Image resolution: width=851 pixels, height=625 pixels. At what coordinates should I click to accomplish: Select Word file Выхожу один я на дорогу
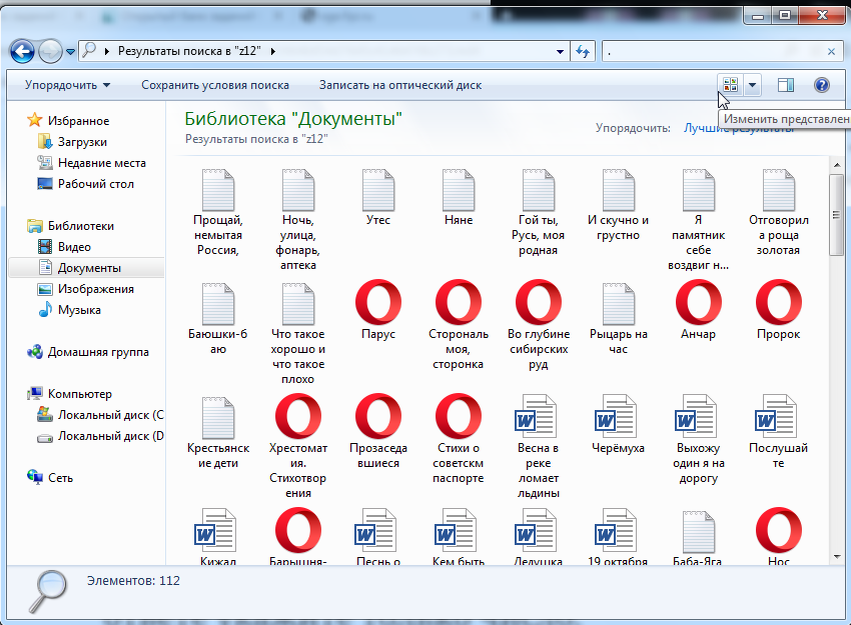tap(698, 439)
